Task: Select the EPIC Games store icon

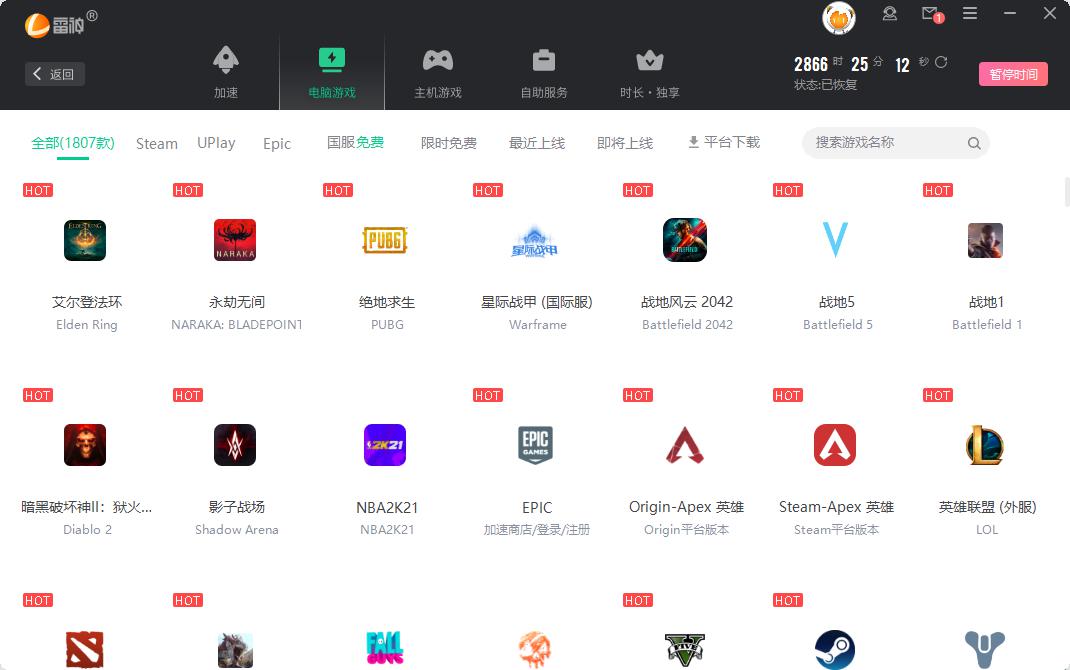Action: point(536,445)
